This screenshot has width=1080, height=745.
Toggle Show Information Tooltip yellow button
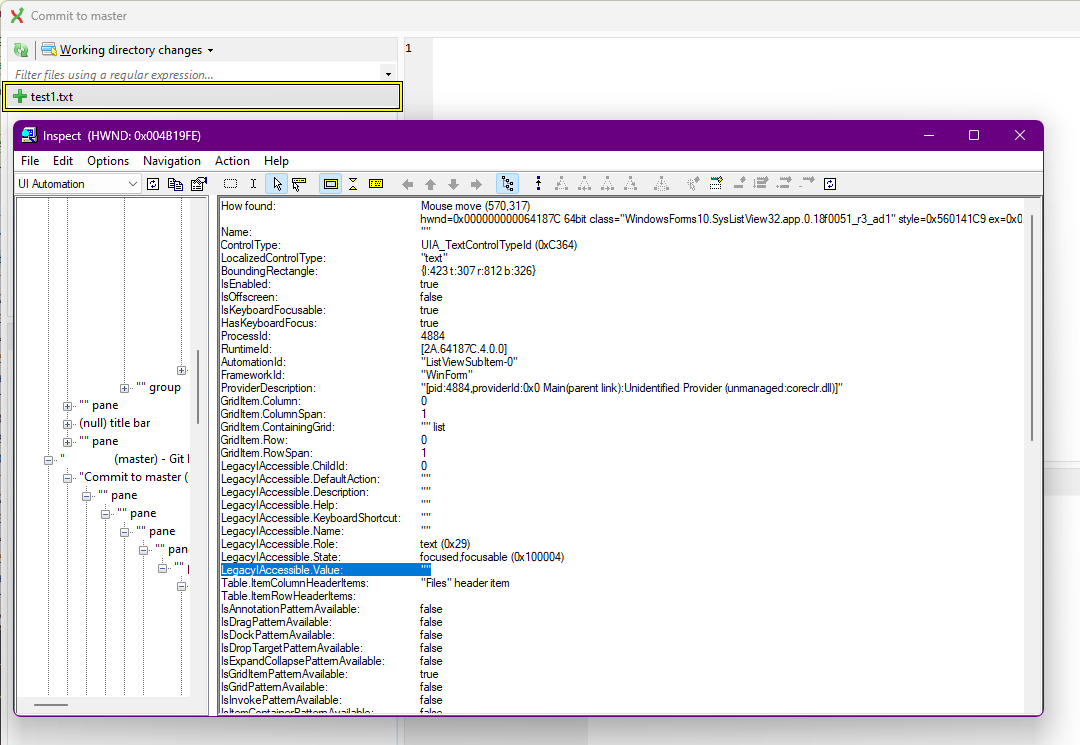[x=376, y=184]
